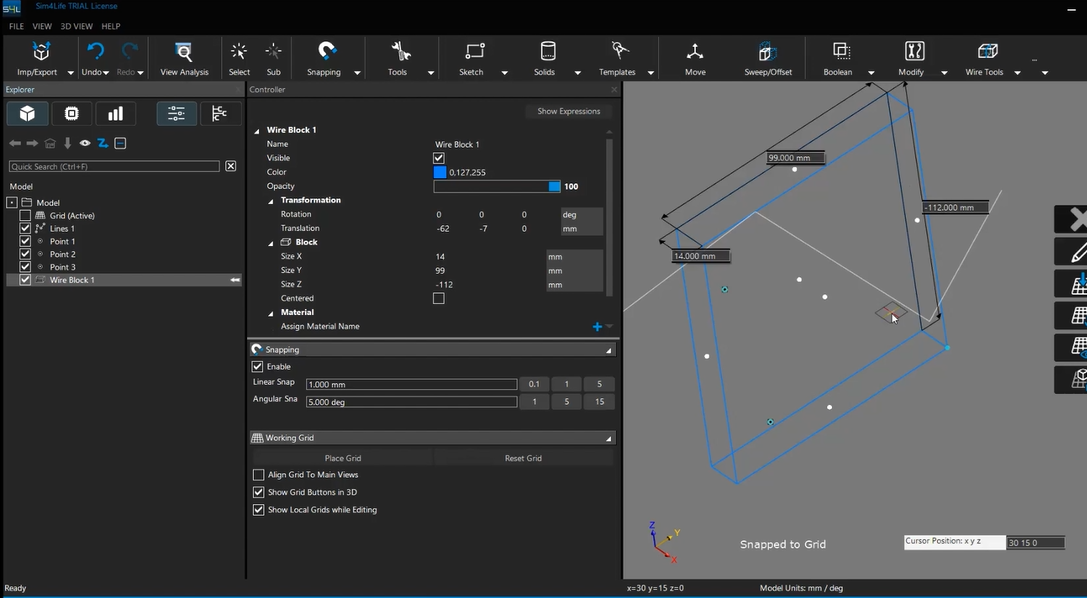Click the Sweep/Offset tool icon
Image resolution: width=1087 pixels, height=598 pixels.
click(768, 52)
